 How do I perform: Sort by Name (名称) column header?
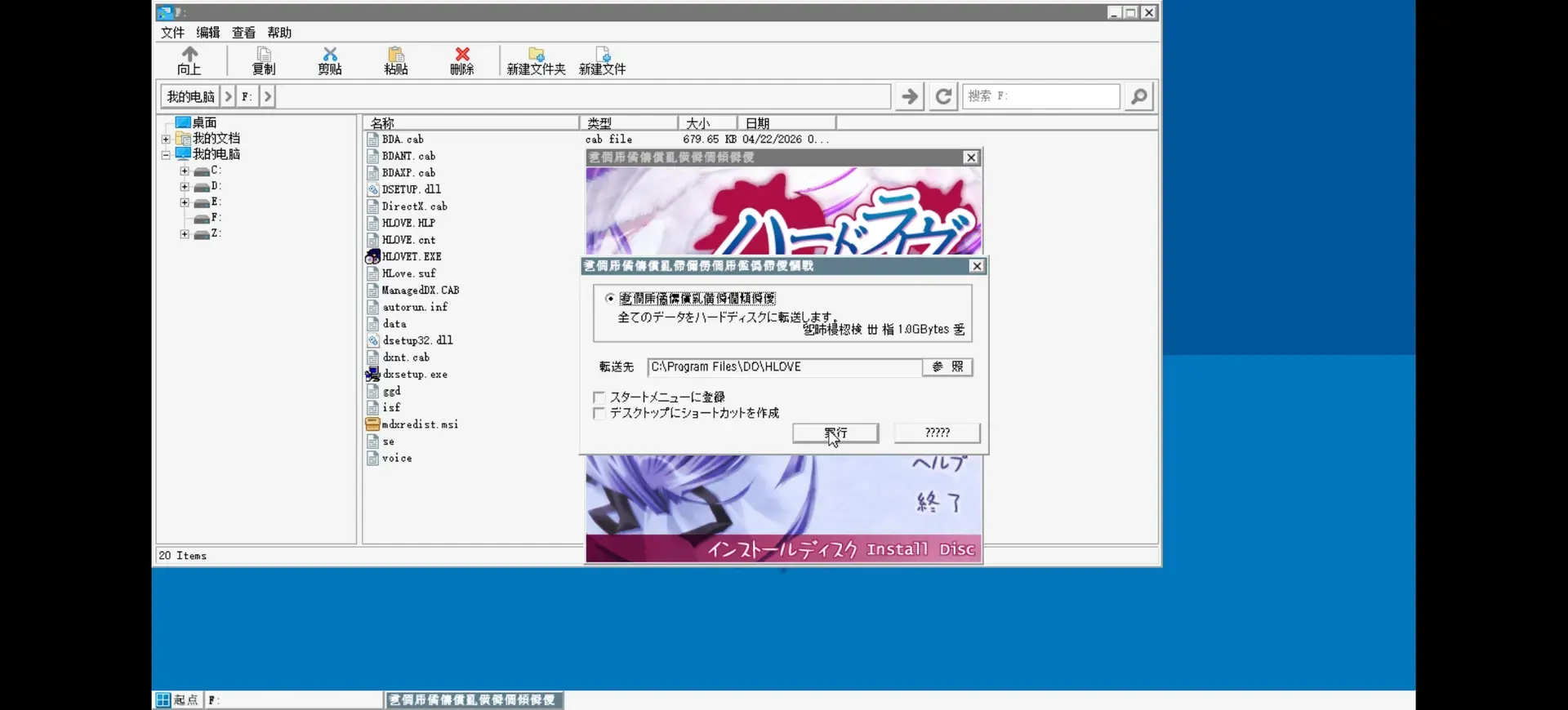click(471, 123)
